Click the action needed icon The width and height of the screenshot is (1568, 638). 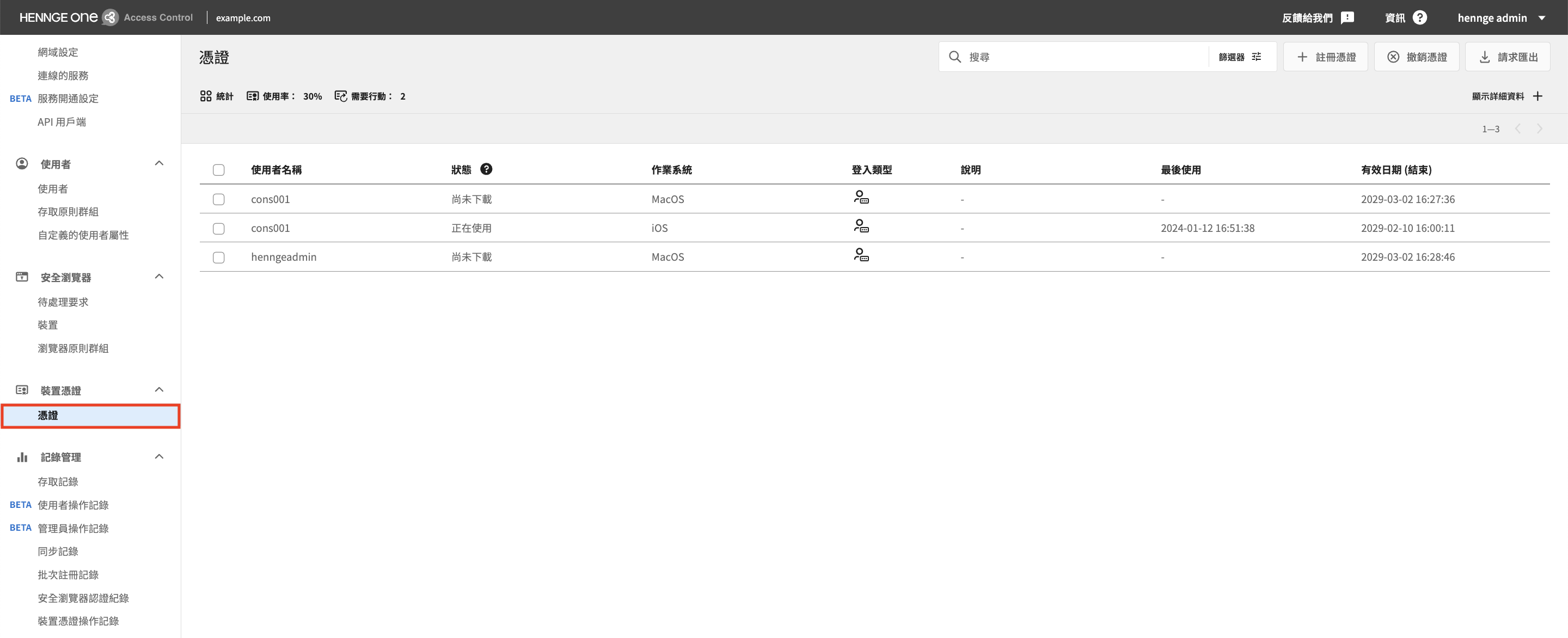pos(341,96)
